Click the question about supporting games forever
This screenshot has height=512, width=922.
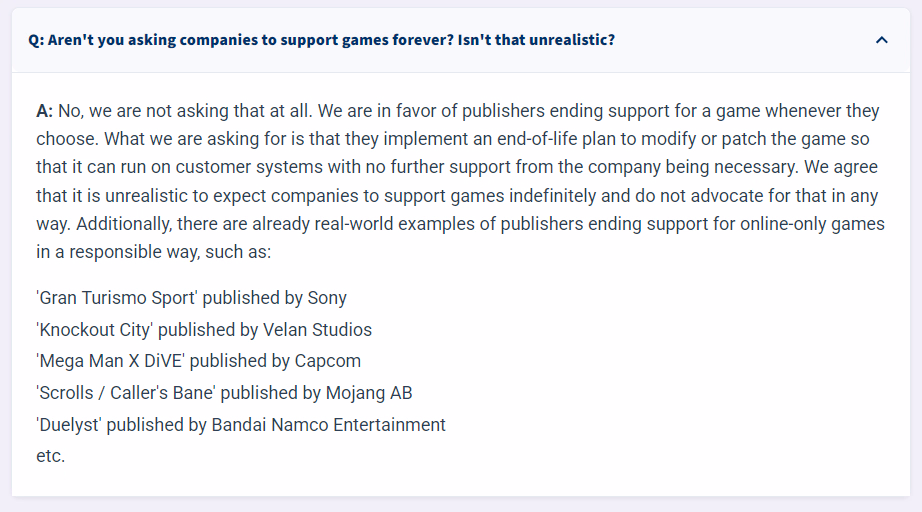coord(321,40)
